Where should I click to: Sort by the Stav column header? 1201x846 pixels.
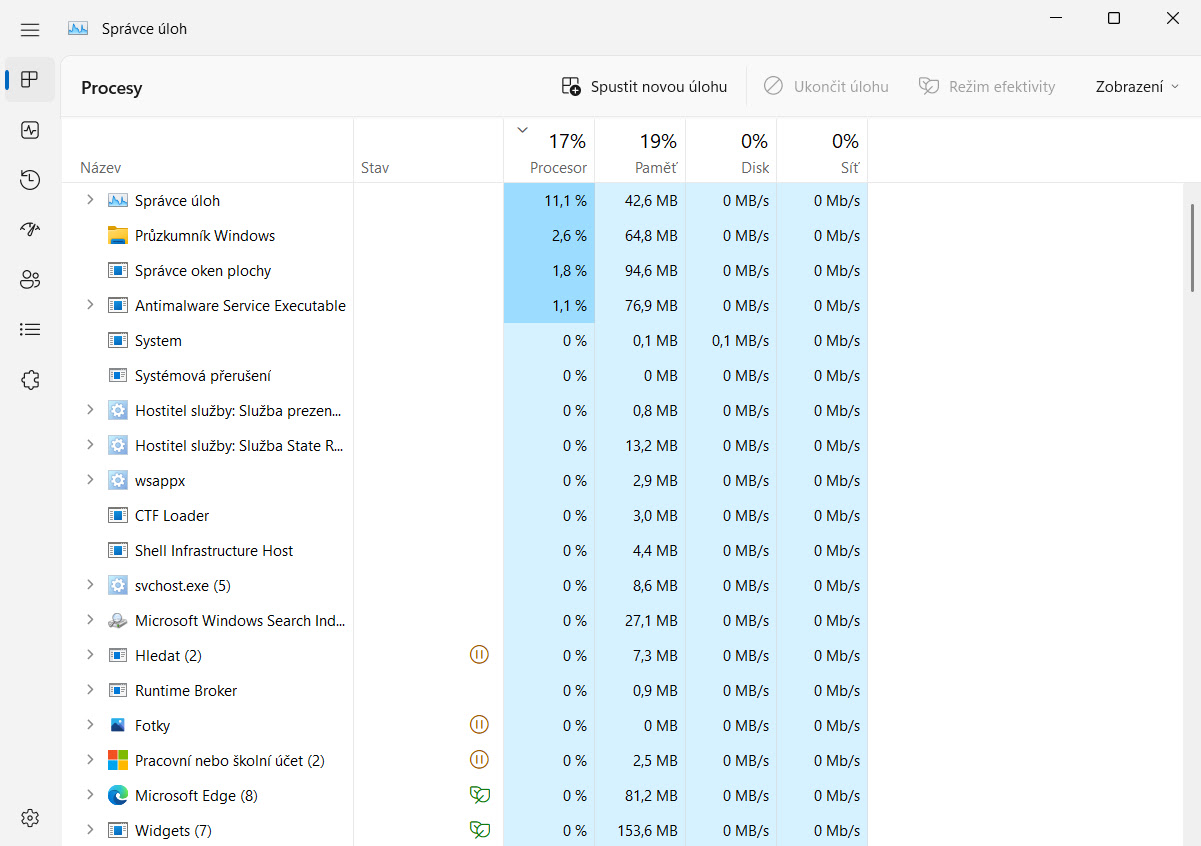(428, 151)
